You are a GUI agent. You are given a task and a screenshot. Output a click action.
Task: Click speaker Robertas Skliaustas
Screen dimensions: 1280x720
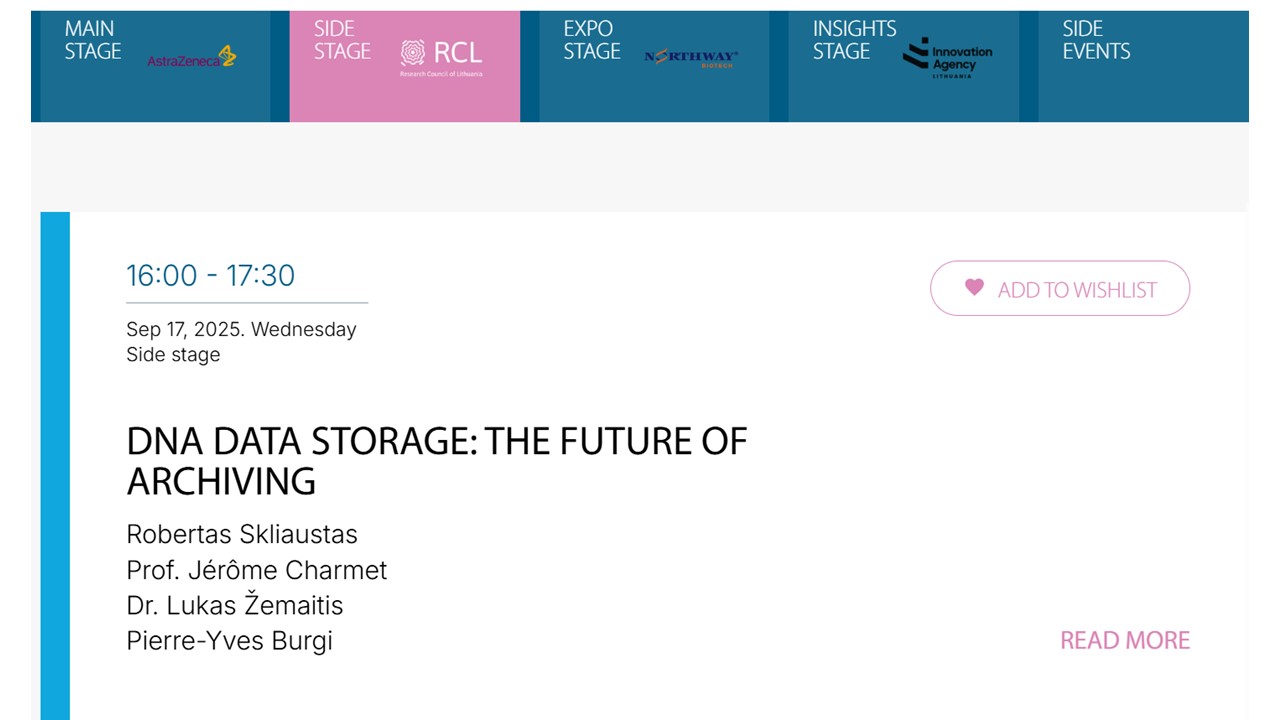point(242,534)
